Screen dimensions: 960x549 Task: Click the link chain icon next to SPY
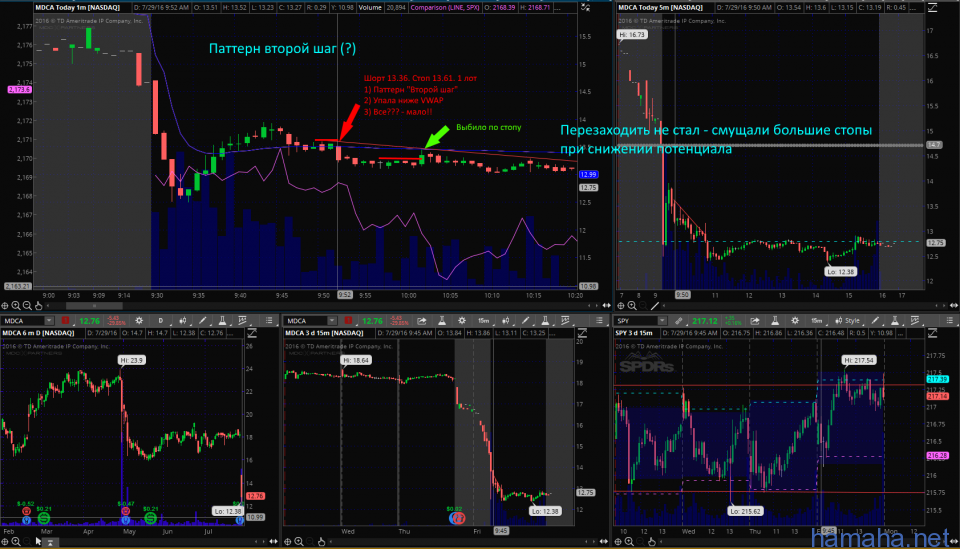(678, 321)
